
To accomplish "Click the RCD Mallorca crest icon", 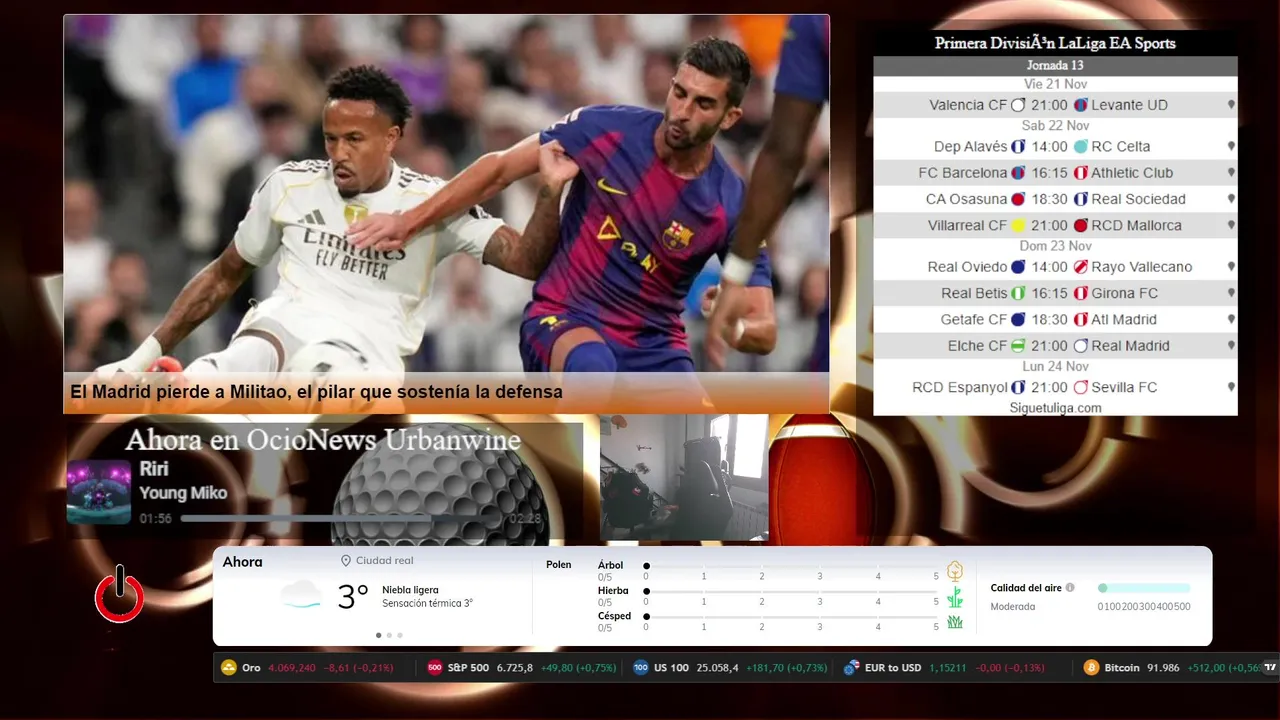I will (1081, 226).
